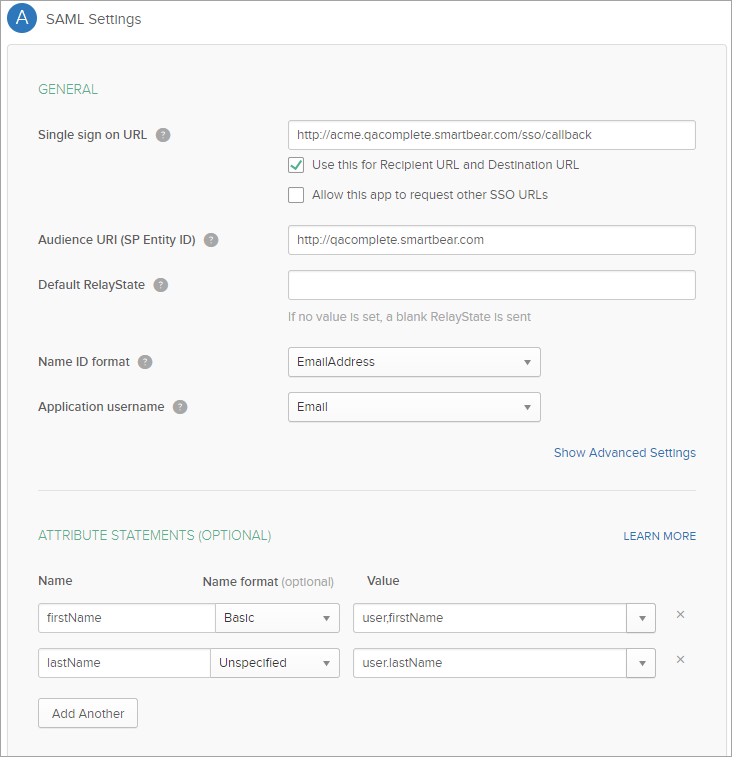Click help icon beside Audience URI label
This screenshot has width=732, height=757.
211,240
